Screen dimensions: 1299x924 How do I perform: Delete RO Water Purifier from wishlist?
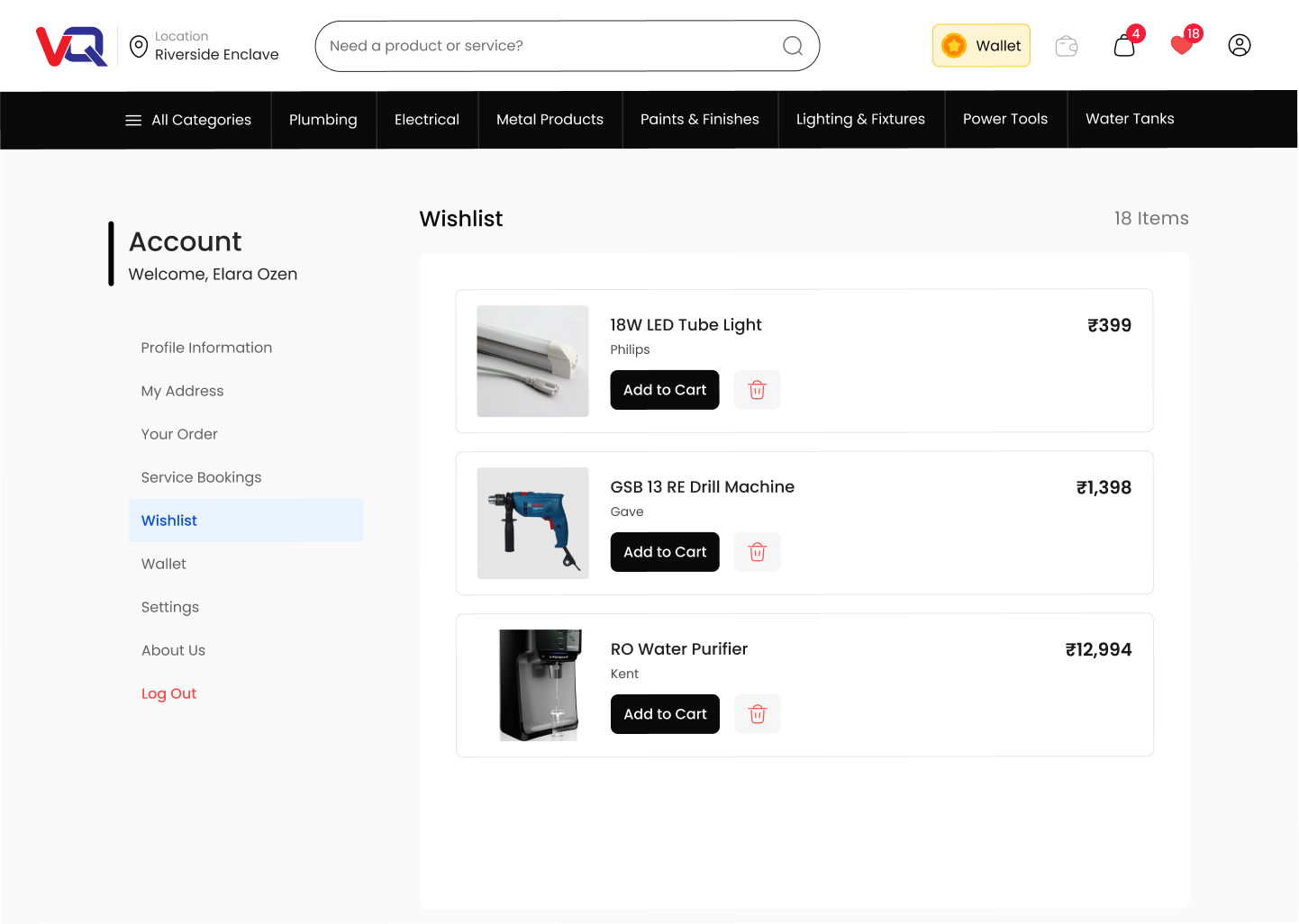[757, 714]
